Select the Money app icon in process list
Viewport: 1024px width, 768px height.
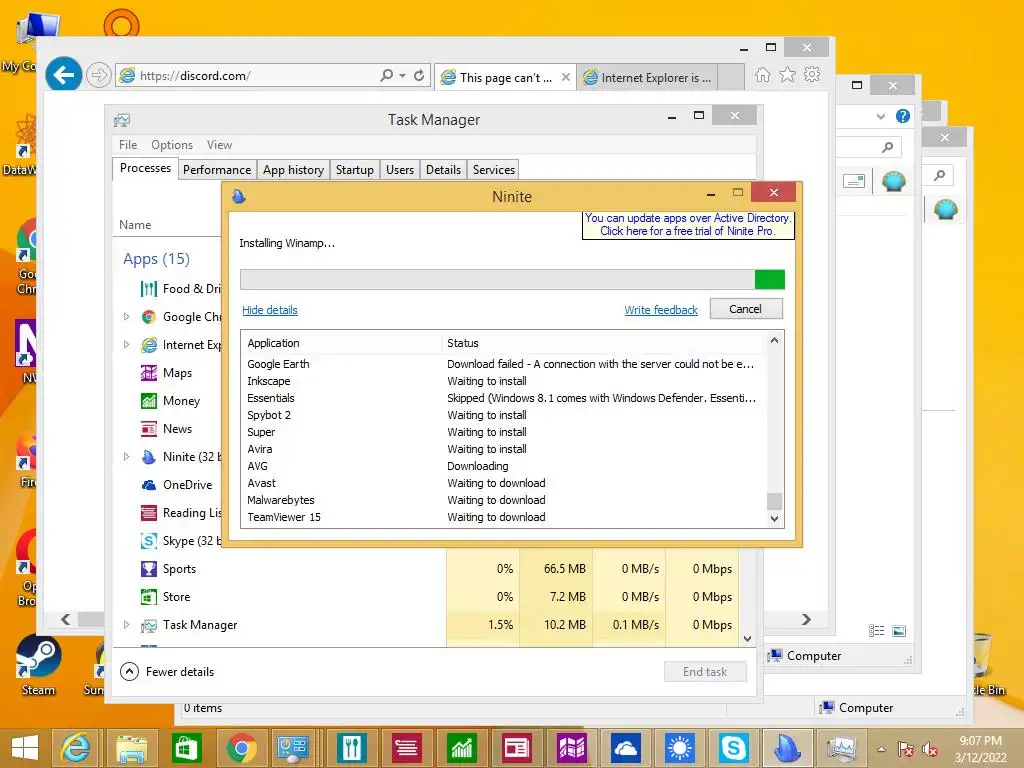click(x=149, y=401)
